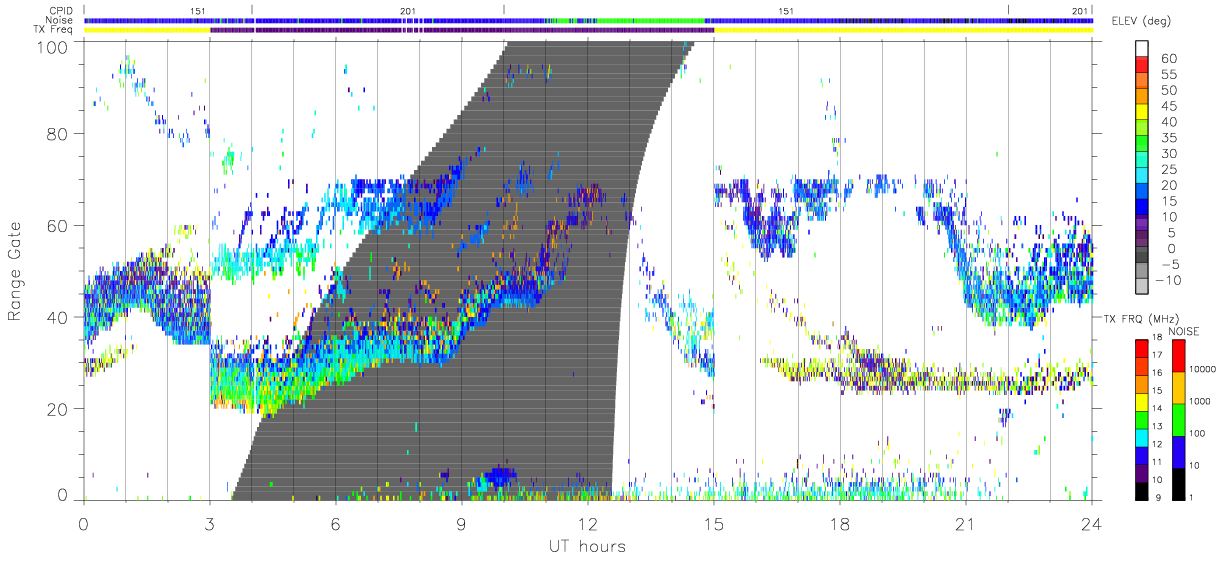This screenshot has width=1228, height=567.
Task: Click x-axis tick label "24"
Action: coord(1091,523)
